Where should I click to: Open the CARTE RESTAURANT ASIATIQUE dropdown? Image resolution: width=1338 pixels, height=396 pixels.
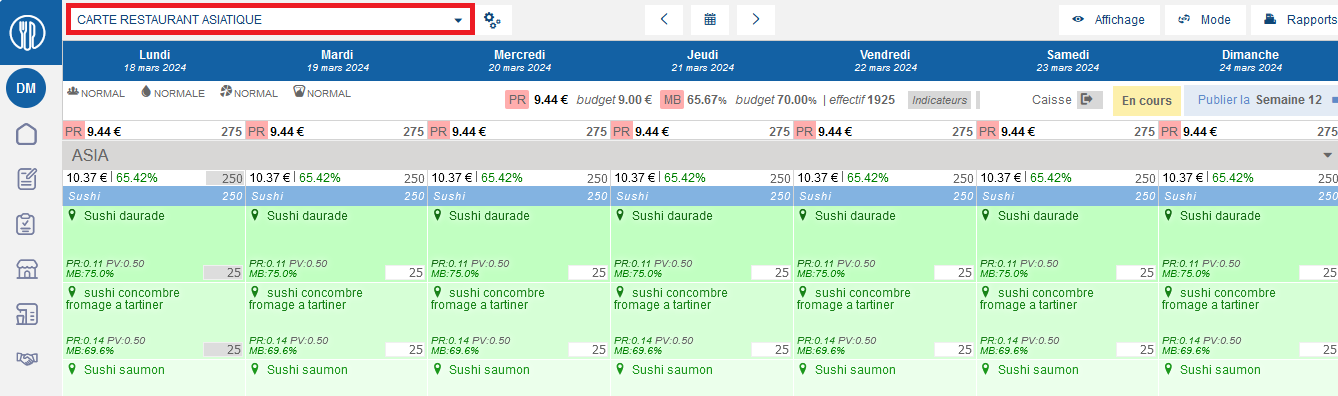[270, 19]
